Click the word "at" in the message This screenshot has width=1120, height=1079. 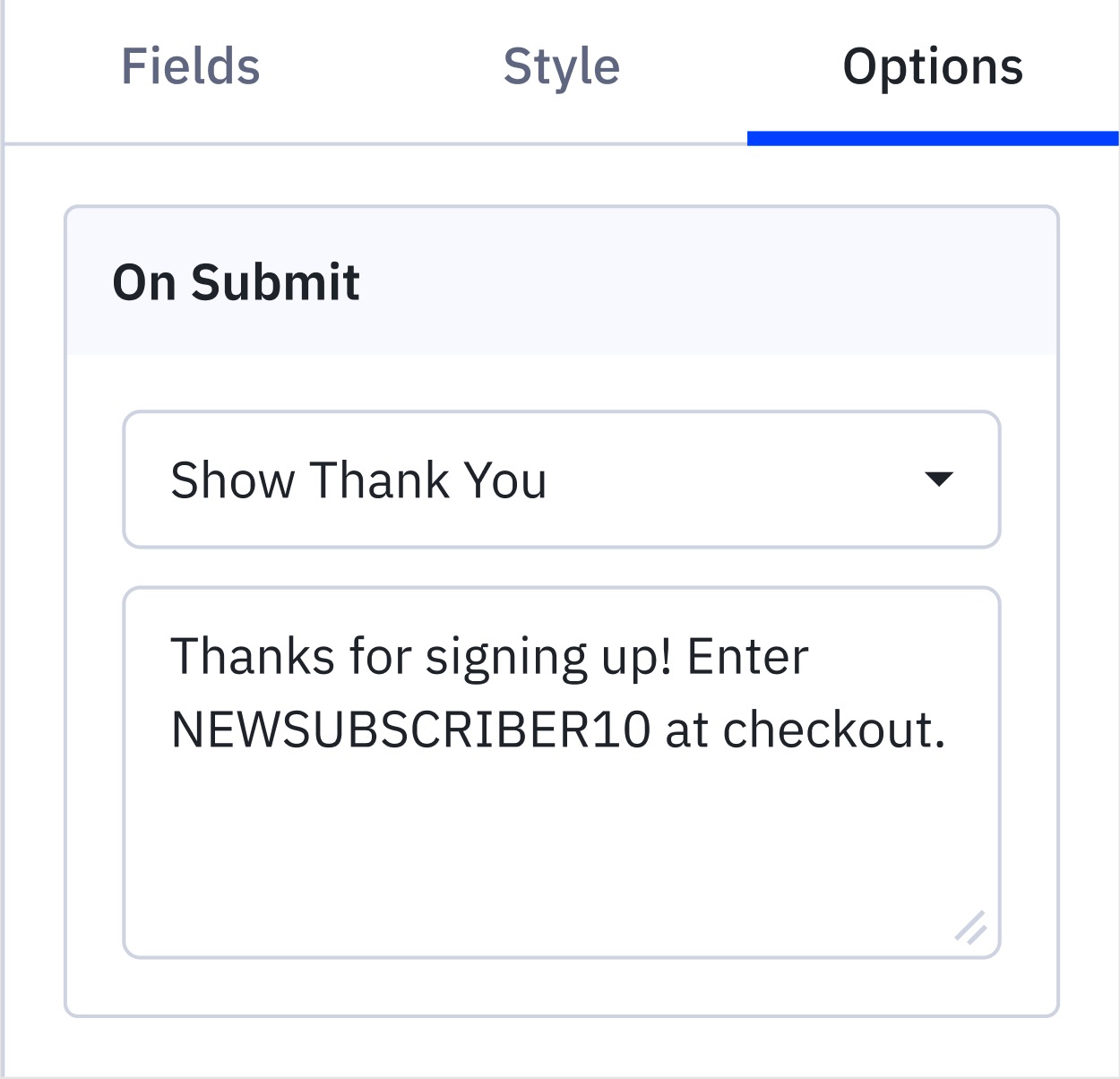point(687,729)
